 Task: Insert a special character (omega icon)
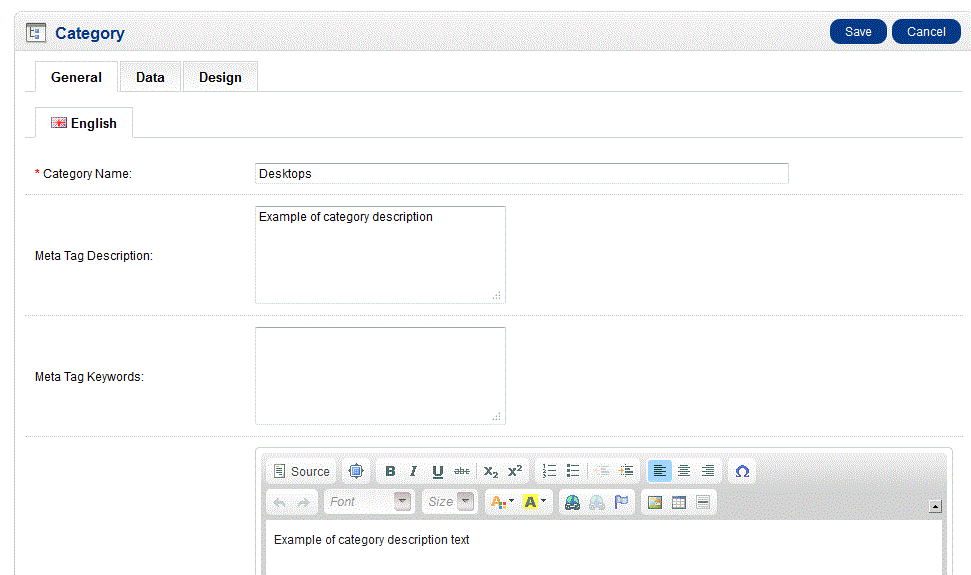click(741, 471)
